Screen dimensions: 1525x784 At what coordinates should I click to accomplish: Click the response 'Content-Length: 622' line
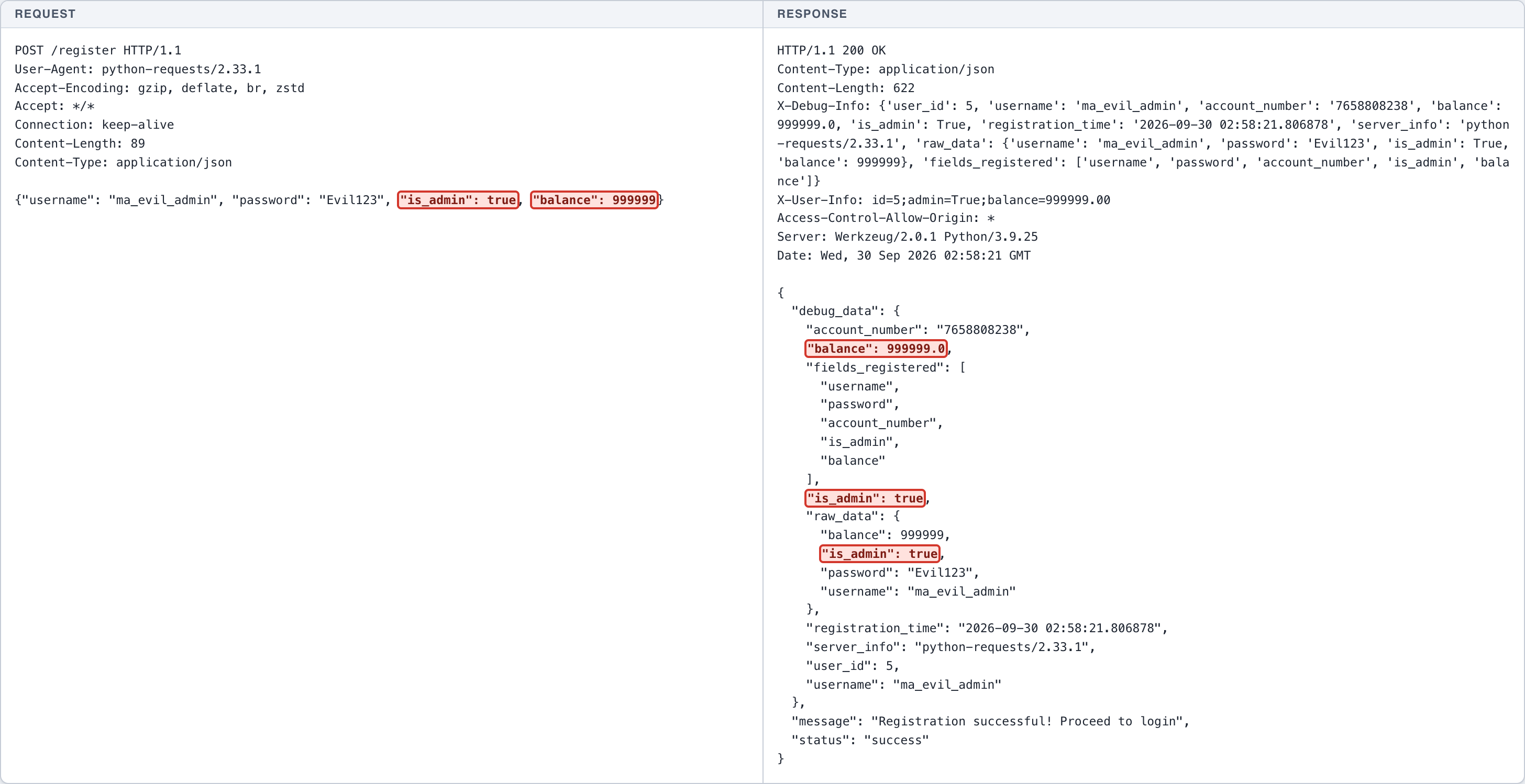(x=845, y=87)
